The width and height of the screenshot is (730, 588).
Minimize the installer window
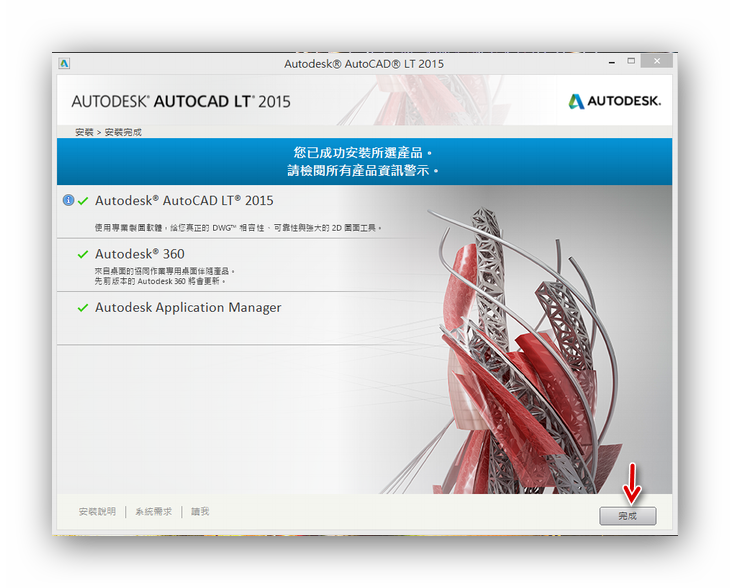[x=612, y=61]
